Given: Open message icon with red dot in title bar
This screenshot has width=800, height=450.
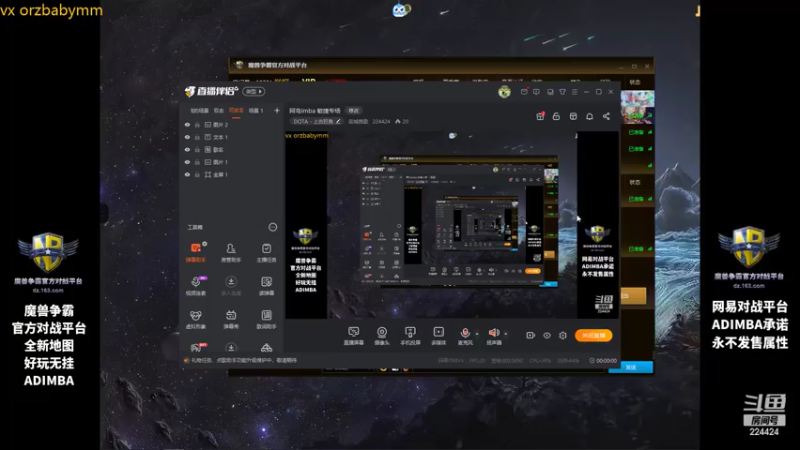Looking at the screenshot, I should (x=524, y=92).
